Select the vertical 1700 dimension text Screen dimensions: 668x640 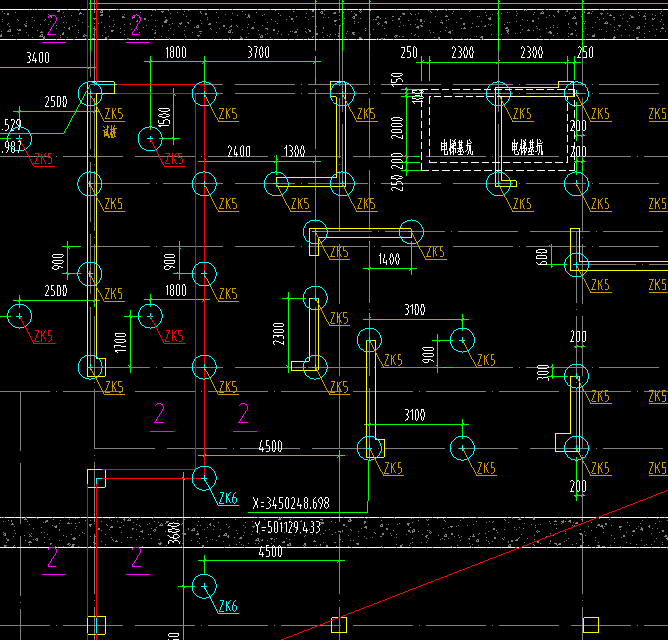coord(121,343)
